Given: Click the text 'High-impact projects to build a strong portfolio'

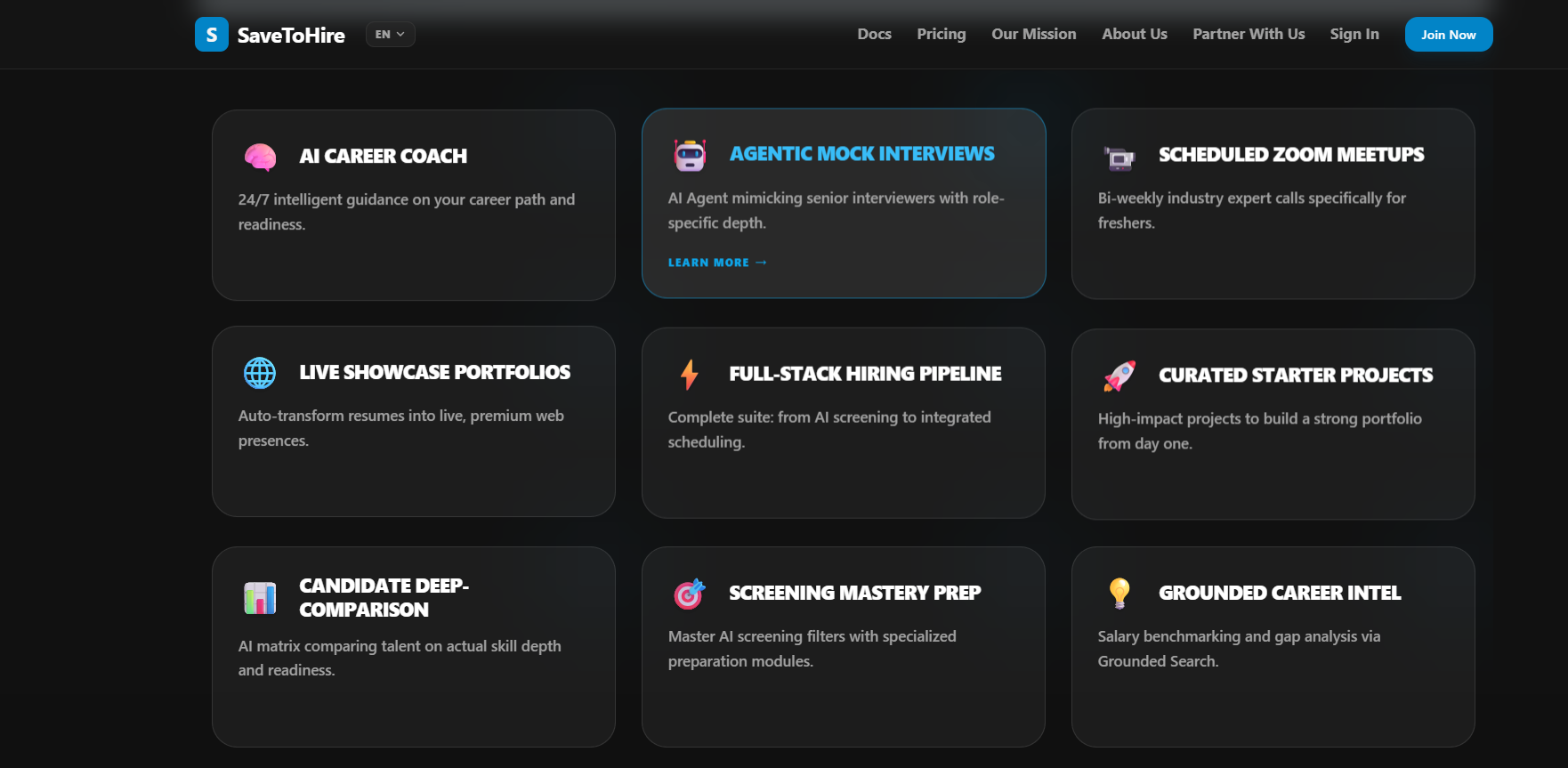Looking at the screenshot, I should [x=1259, y=418].
